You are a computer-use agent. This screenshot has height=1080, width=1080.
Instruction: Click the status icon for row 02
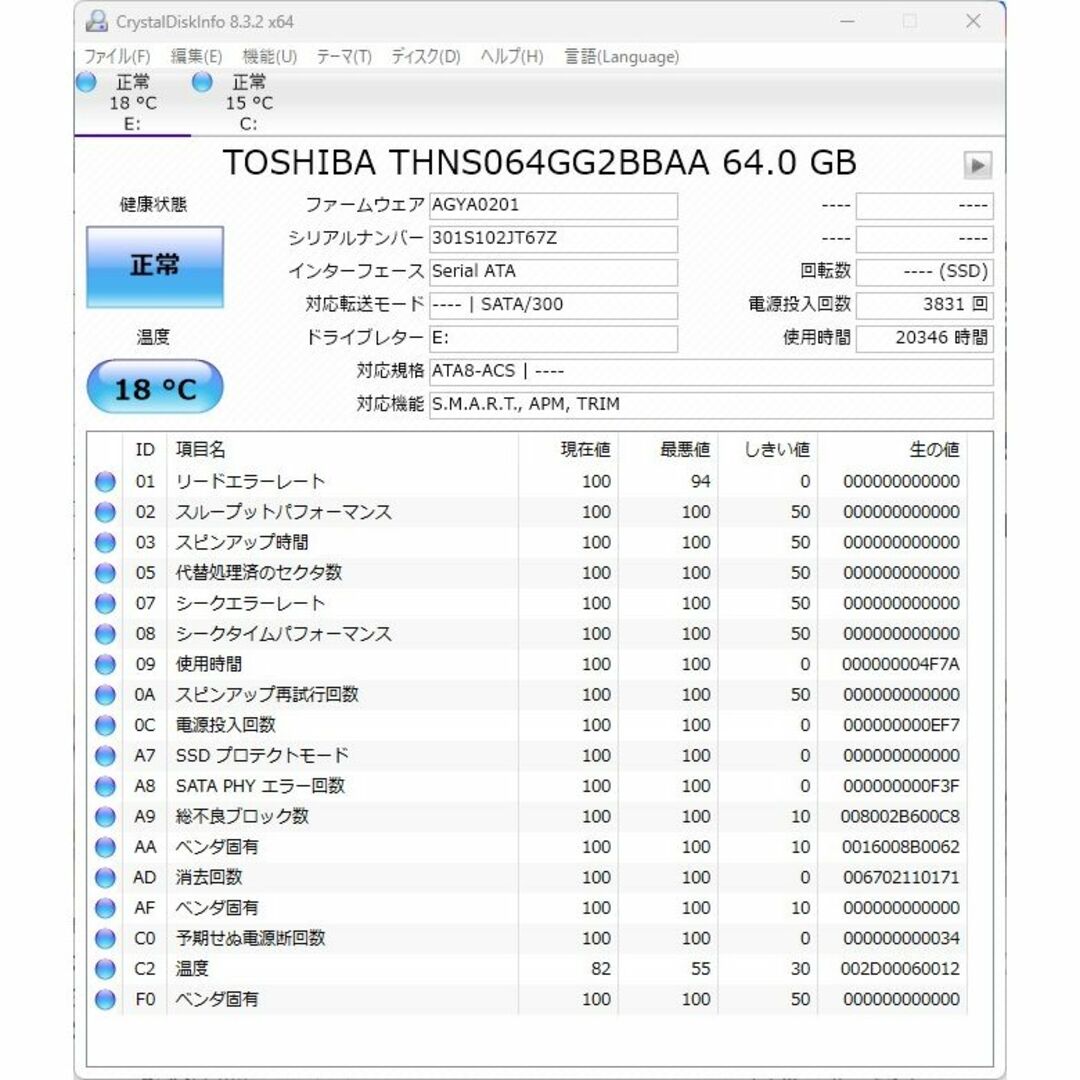click(105, 512)
